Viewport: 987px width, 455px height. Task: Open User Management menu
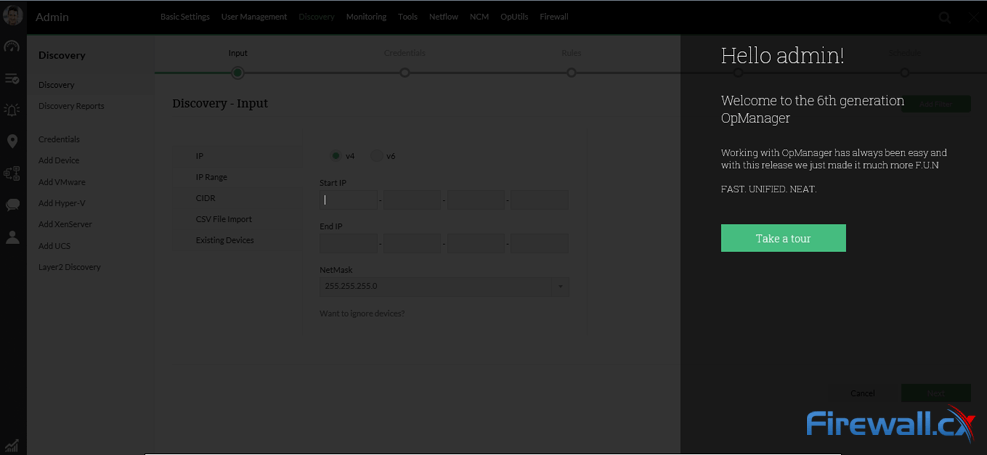click(x=254, y=17)
